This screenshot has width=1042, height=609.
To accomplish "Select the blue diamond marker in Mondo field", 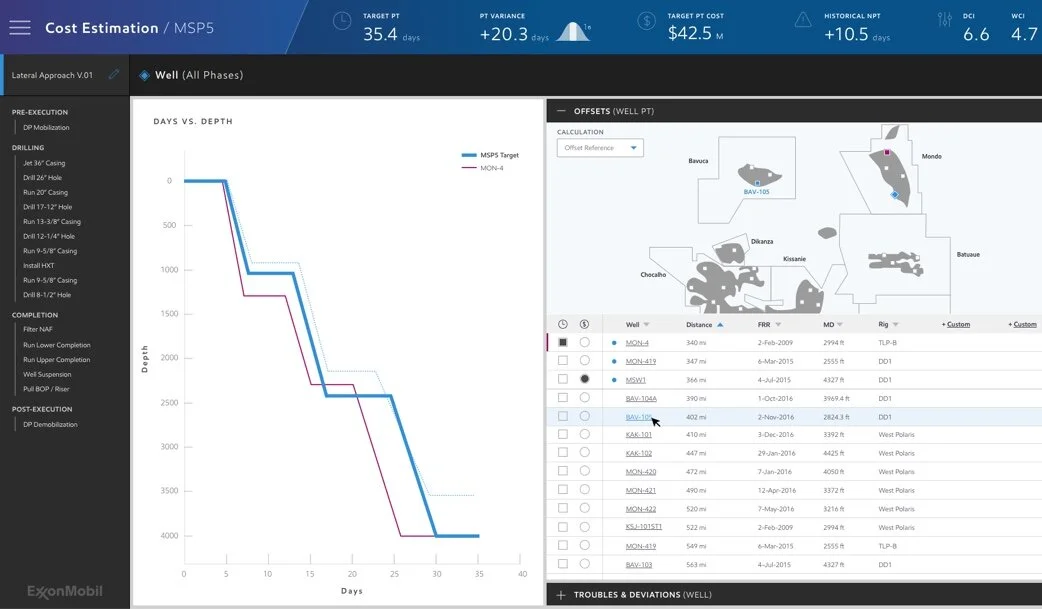I will click(x=894, y=195).
